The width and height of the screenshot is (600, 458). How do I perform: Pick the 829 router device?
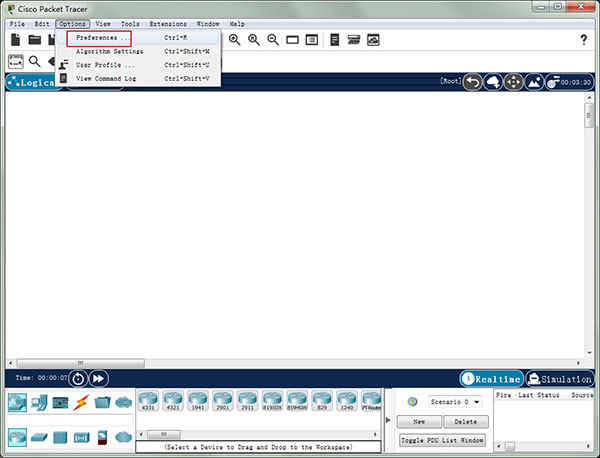tap(322, 401)
